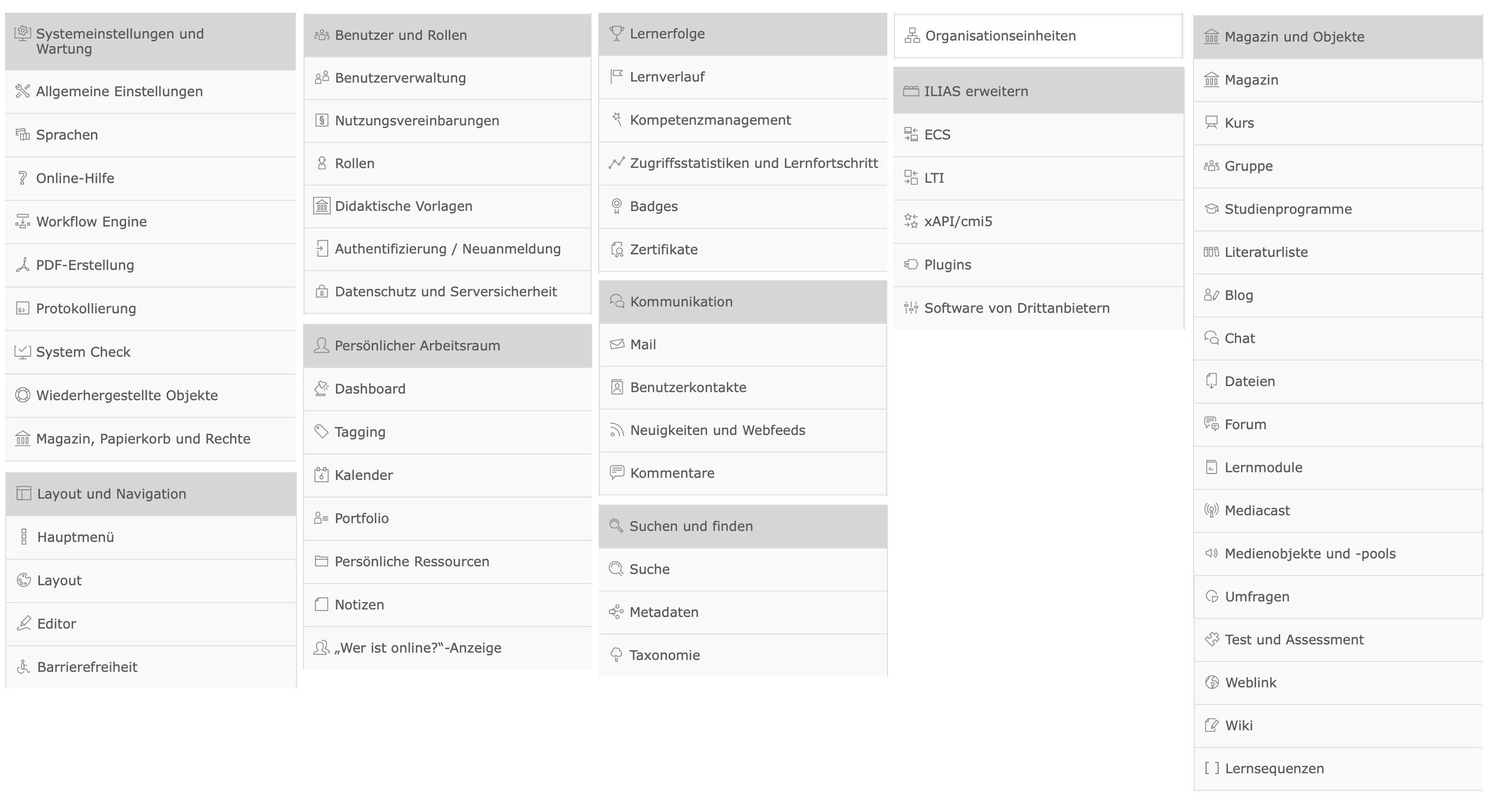Open Software von Drittanbietern
Image resolution: width=1500 pixels, height=812 pixels.
pos(1016,308)
